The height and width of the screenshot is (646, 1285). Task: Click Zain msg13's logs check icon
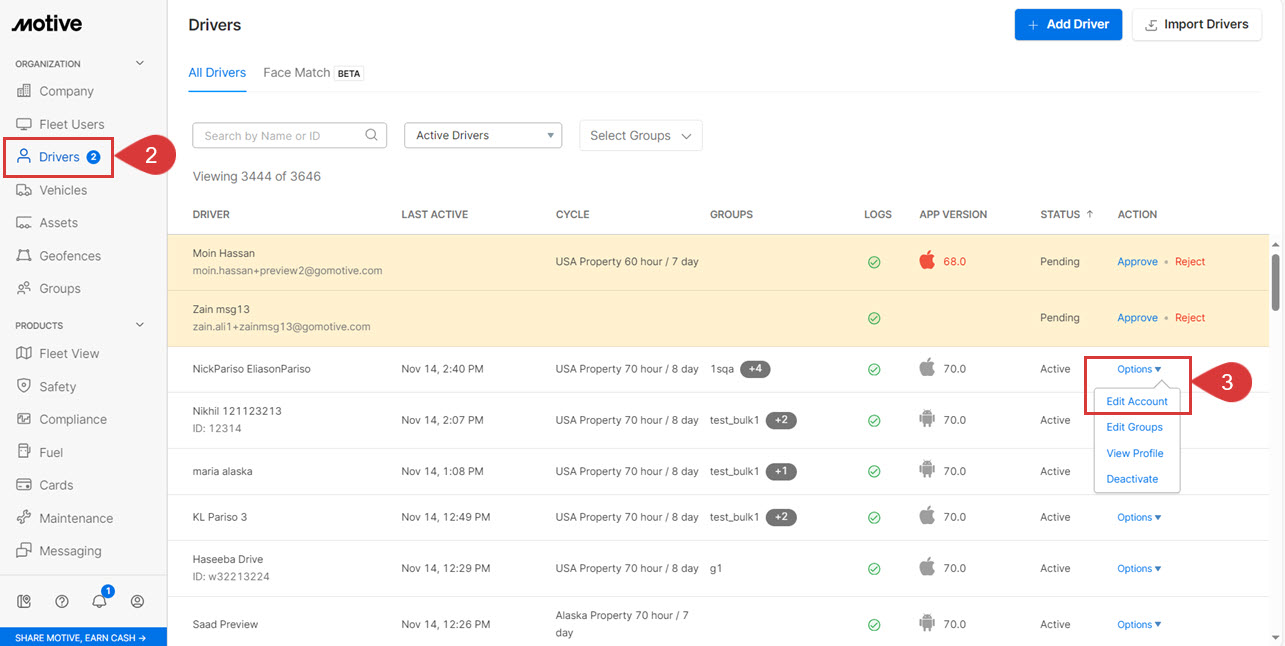tap(874, 318)
